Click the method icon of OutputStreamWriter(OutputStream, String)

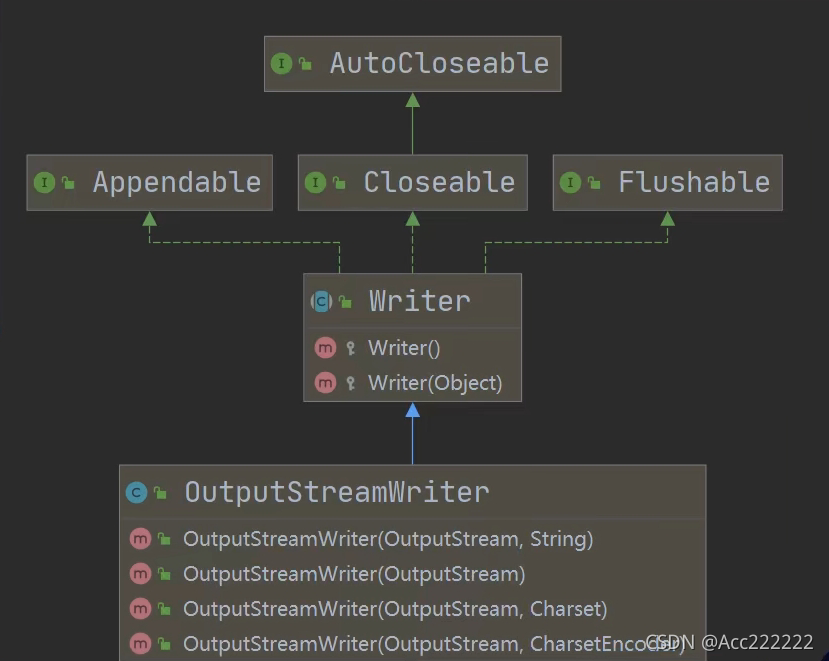pyautogui.click(x=140, y=539)
